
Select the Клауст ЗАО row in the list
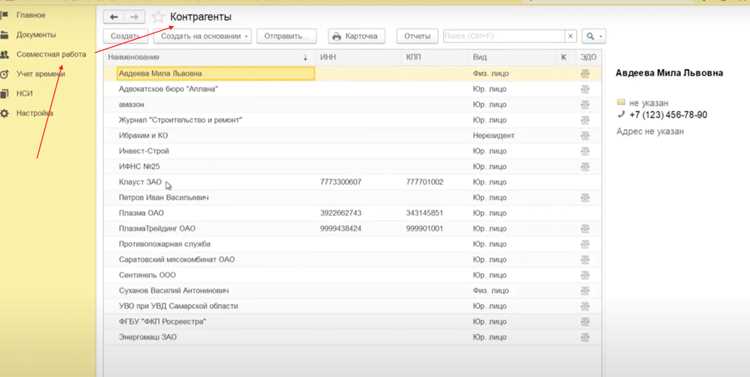(353, 182)
